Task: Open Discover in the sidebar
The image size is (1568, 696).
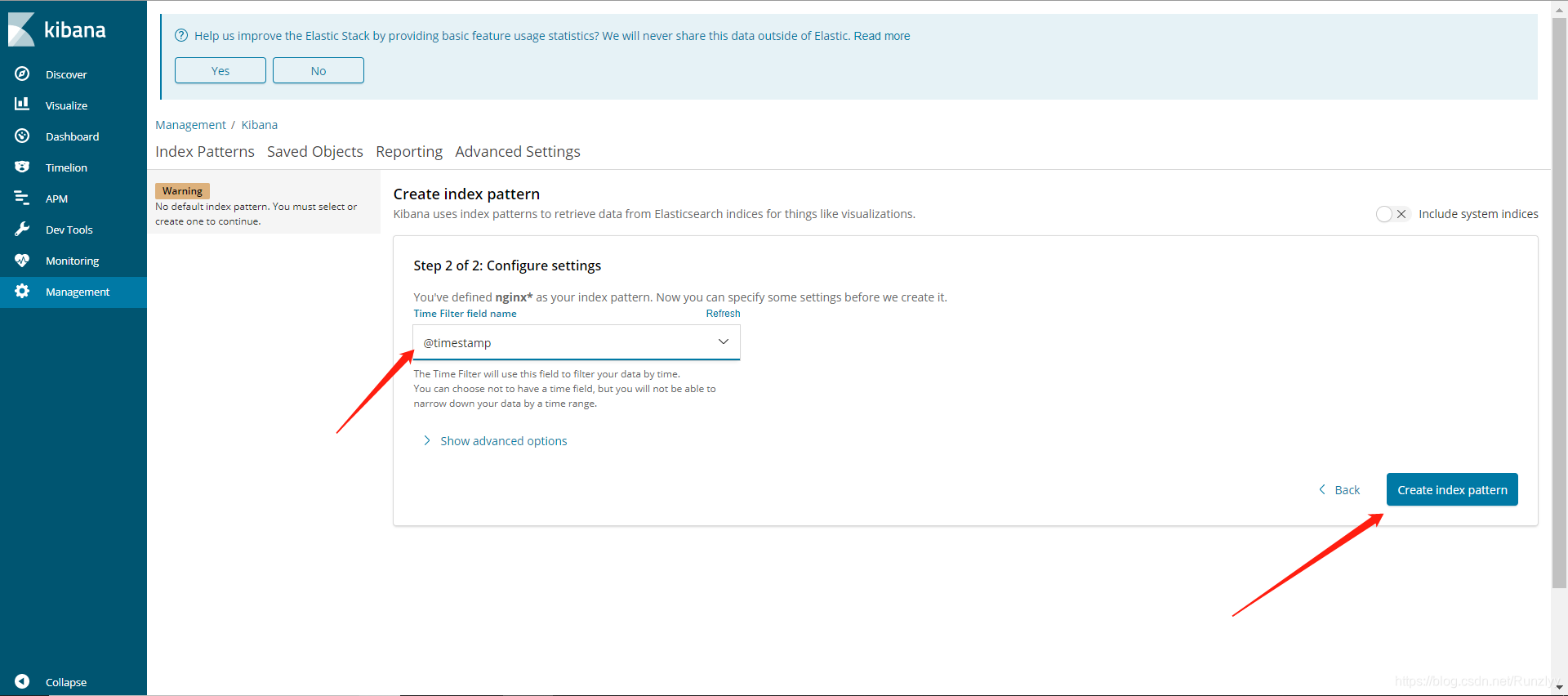Action: tap(73, 74)
